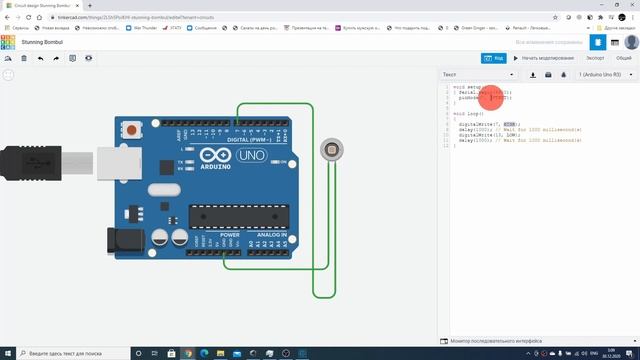The image size is (640, 360).
Task: Expand the hidden bookmarks overflow arrow
Action: (x=588, y=28)
